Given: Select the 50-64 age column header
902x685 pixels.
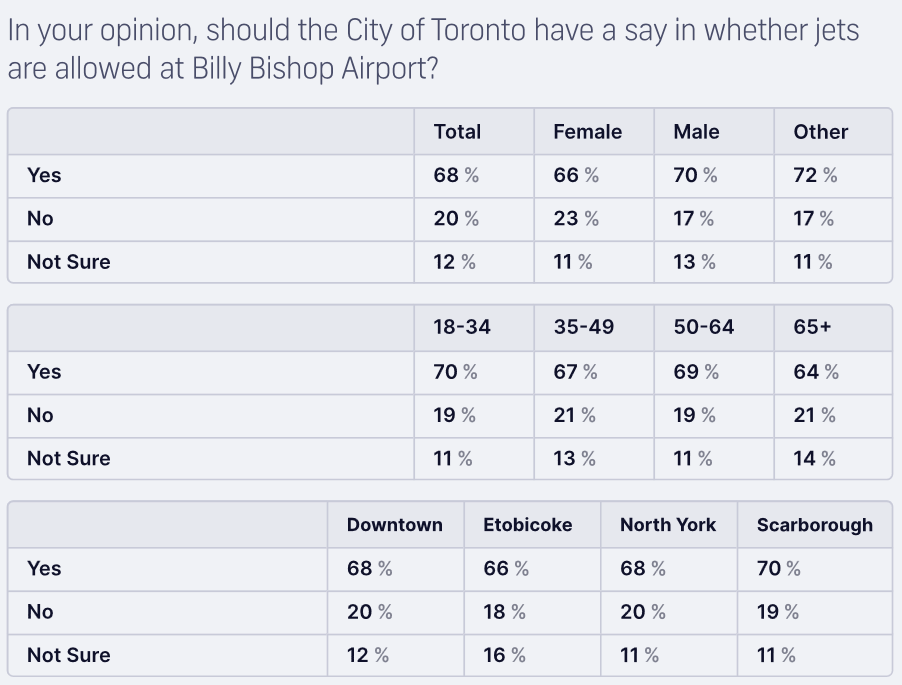Looking at the screenshot, I should coord(704,328).
